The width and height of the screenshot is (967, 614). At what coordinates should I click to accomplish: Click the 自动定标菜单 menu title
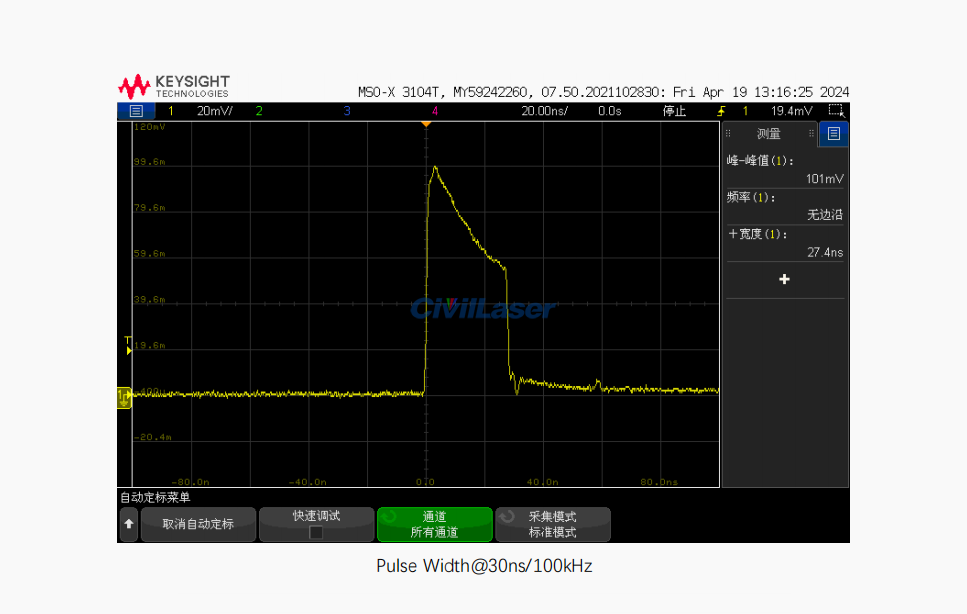pos(155,497)
